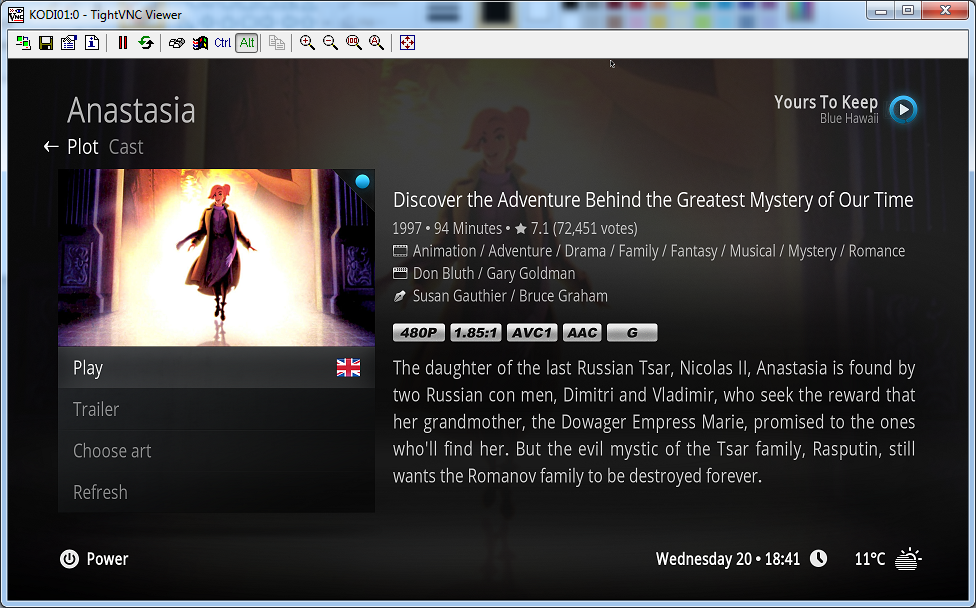Enable auto zoom magnifier icon
Screen dimensions: 976x608
click(x=377, y=43)
